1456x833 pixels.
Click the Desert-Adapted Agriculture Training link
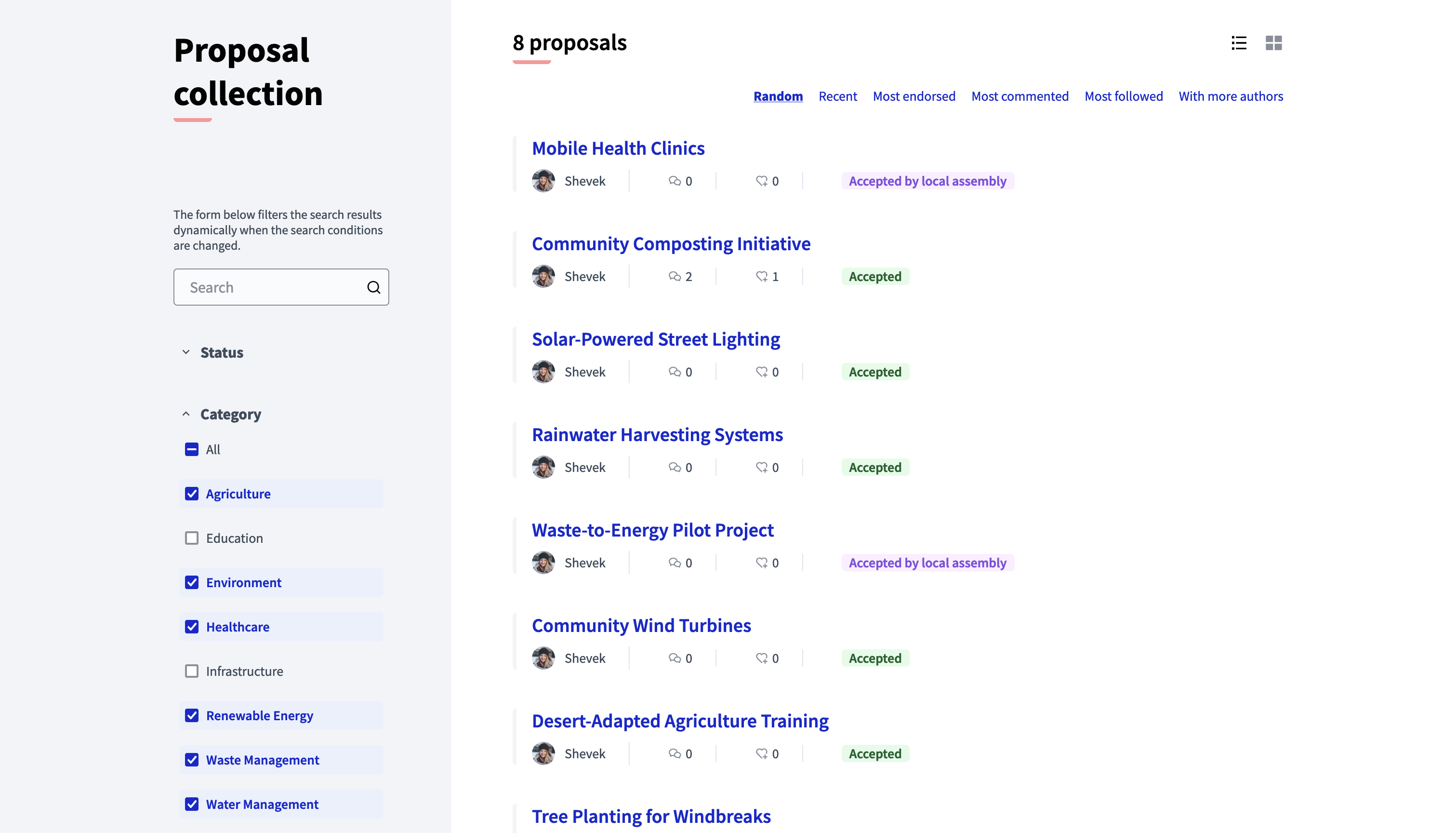(x=679, y=720)
